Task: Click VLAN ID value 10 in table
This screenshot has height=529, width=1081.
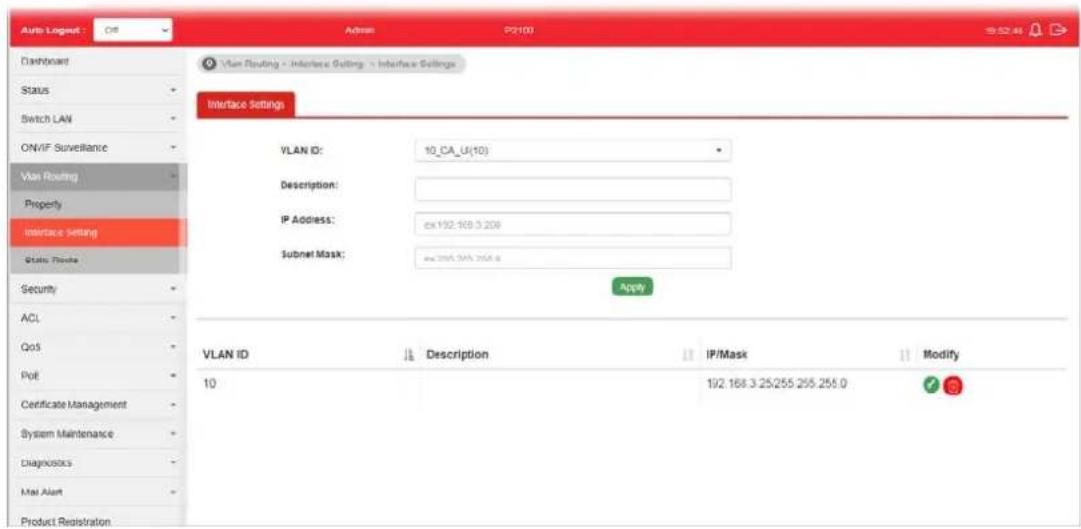Action: (210, 383)
